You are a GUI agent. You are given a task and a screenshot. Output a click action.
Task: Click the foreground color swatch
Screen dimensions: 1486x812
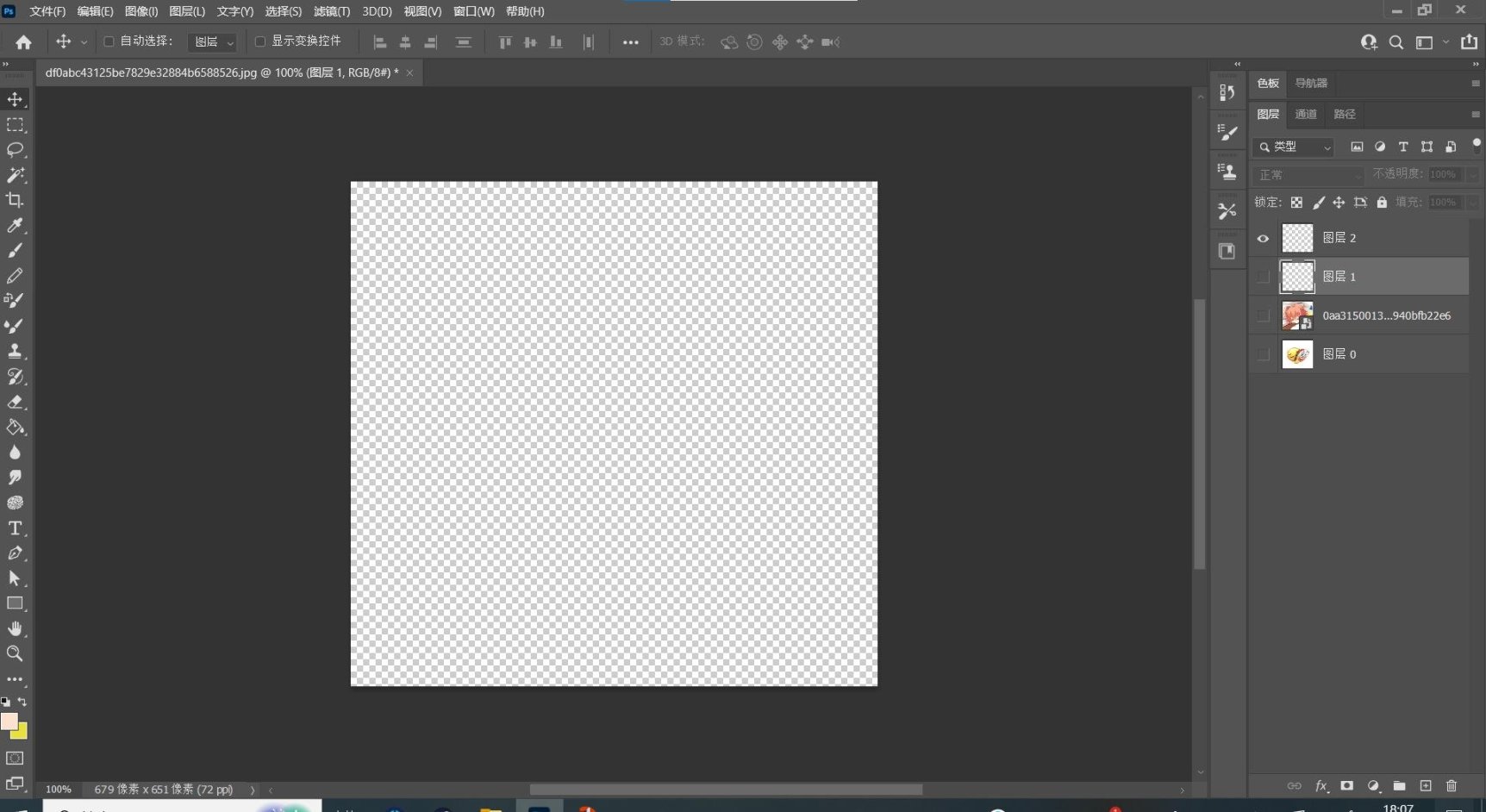[9, 721]
